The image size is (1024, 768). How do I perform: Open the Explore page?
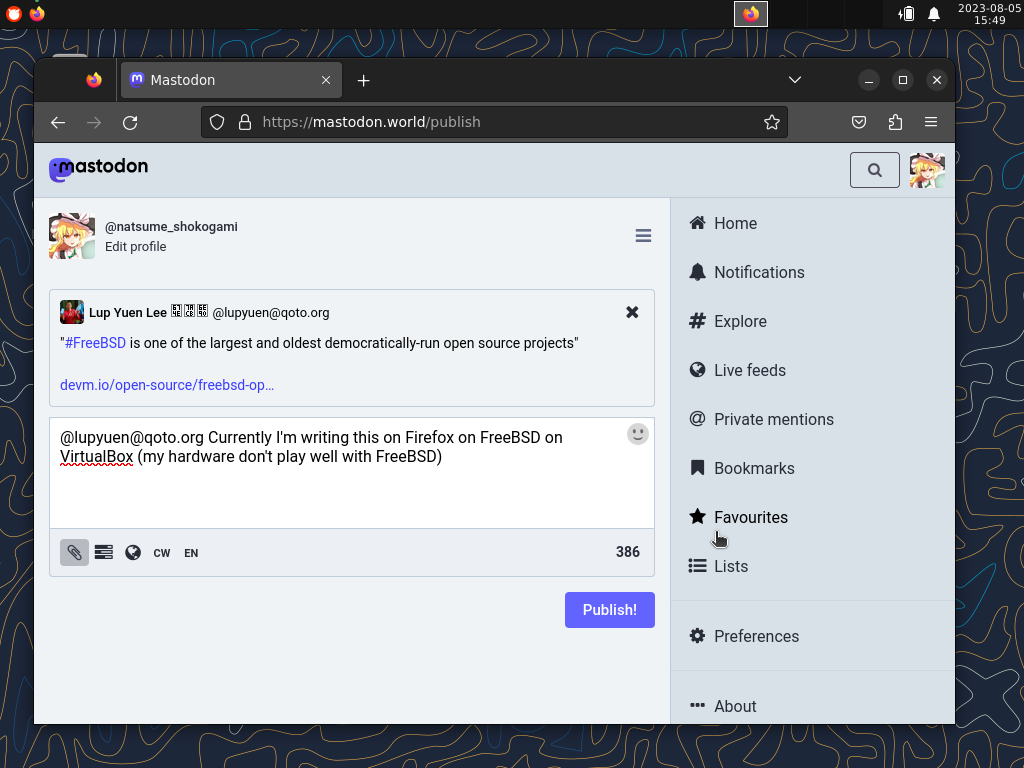[x=740, y=321]
